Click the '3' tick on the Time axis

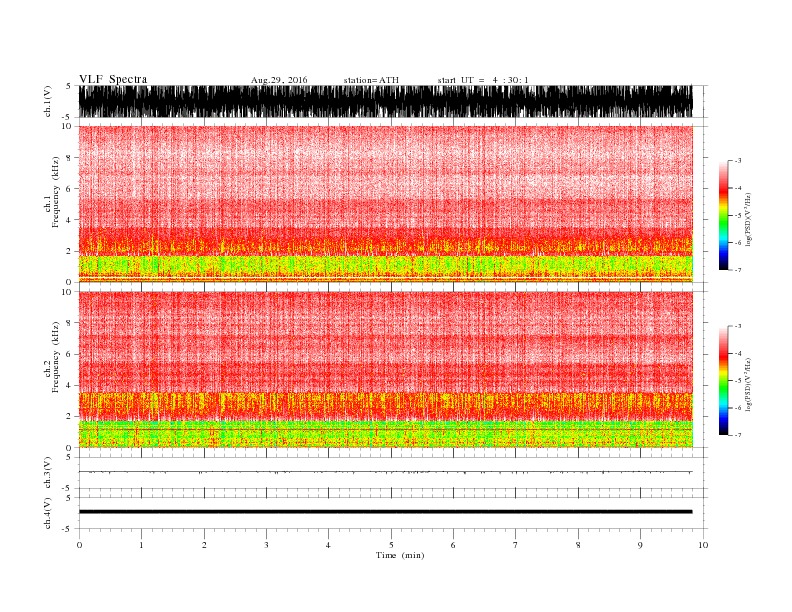click(266, 545)
